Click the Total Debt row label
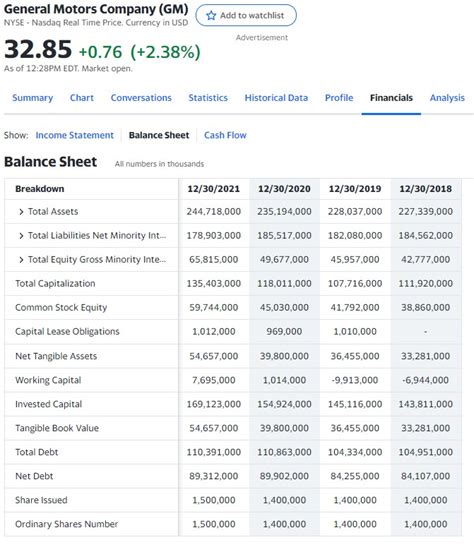This screenshot has width=474, height=547. coord(37,452)
